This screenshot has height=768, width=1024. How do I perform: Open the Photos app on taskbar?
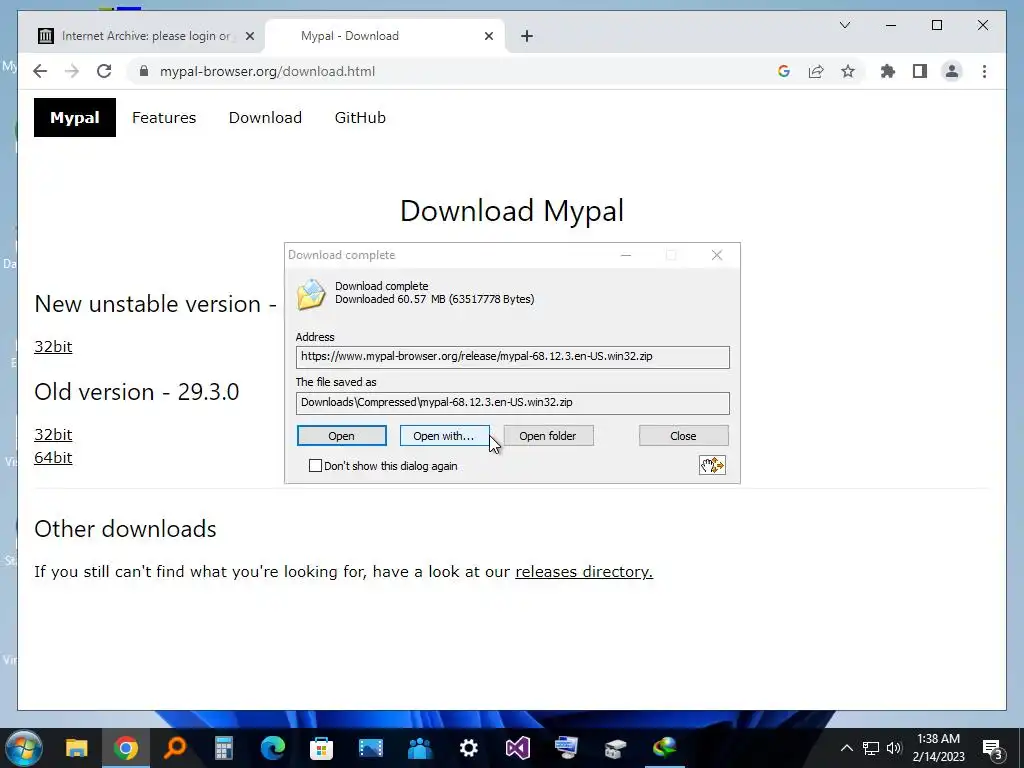coord(370,748)
